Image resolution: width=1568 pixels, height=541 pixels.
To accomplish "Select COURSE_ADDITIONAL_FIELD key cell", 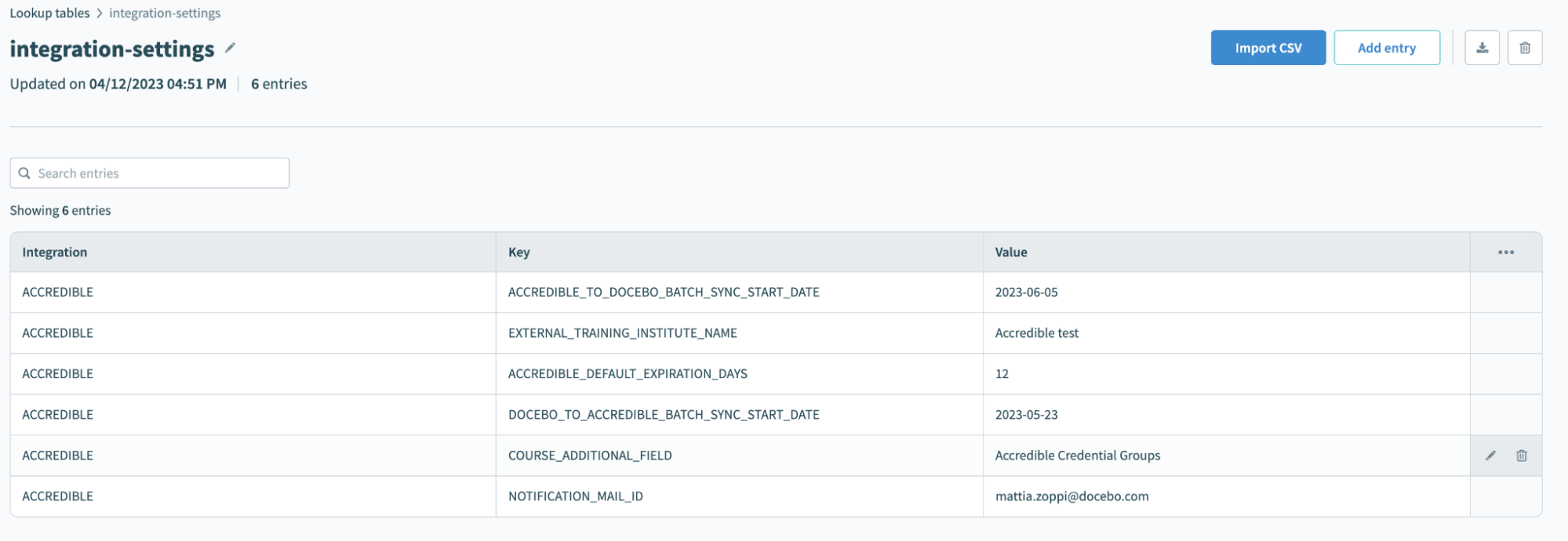I will pos(740,456).
